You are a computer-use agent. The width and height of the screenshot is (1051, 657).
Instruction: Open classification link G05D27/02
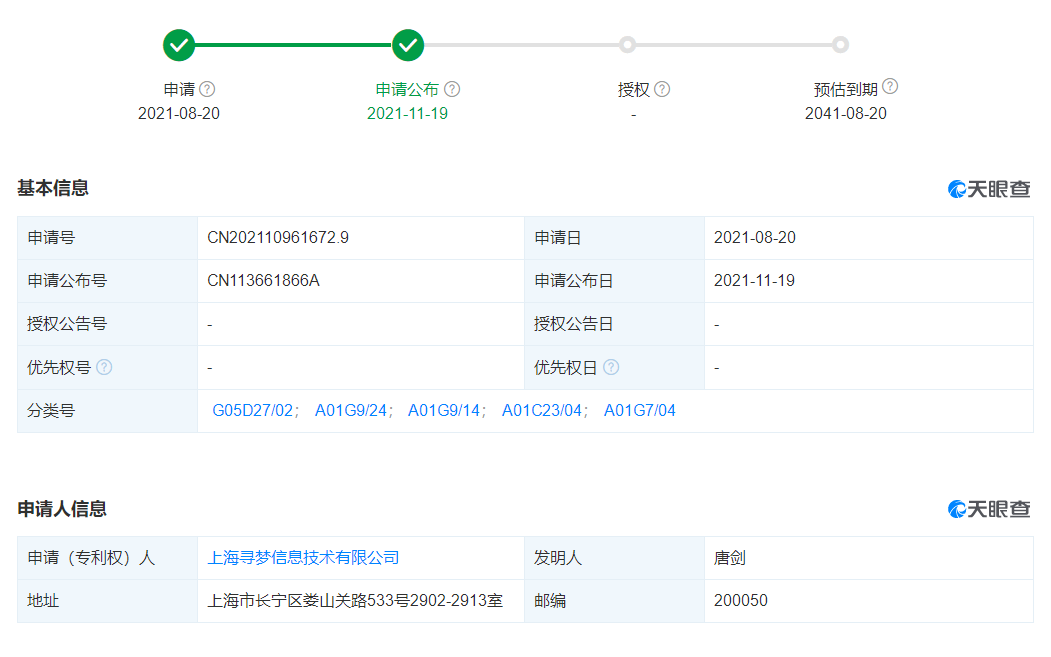point(253,410)
